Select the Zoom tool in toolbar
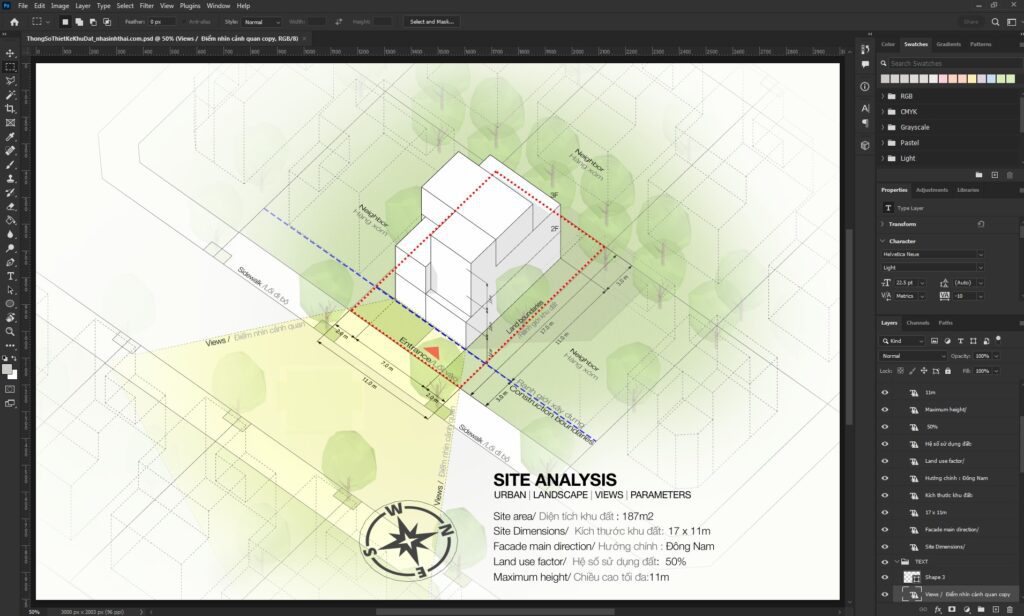Image resolution: width=1024 pixels, height=616 pixels. [x=10, y=331]
